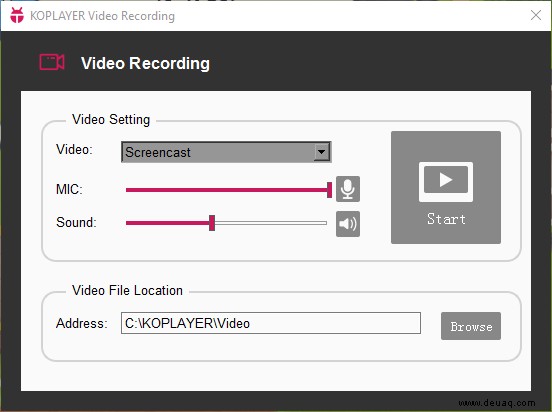The height and width of the screenshot is (412, 552).
Task: Close the KOPLAYER Video Recording window
Action: 536,15
